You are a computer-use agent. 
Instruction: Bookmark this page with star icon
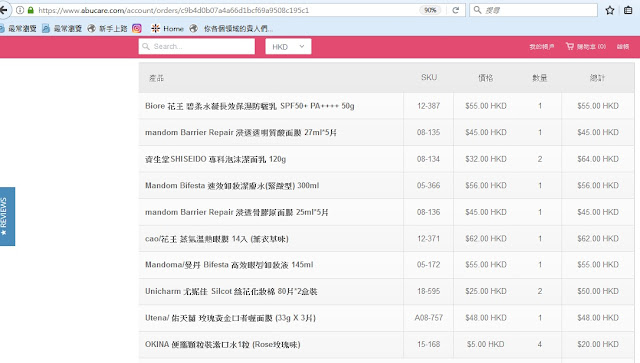[610, 10]
